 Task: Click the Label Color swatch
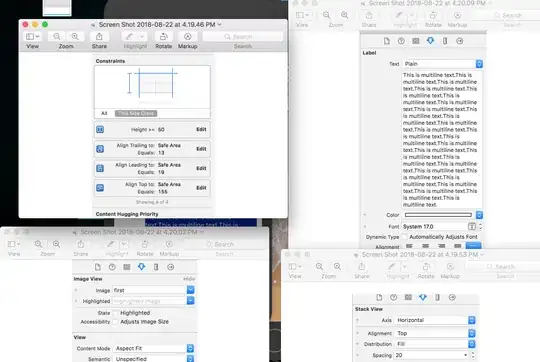click(438, 215)
